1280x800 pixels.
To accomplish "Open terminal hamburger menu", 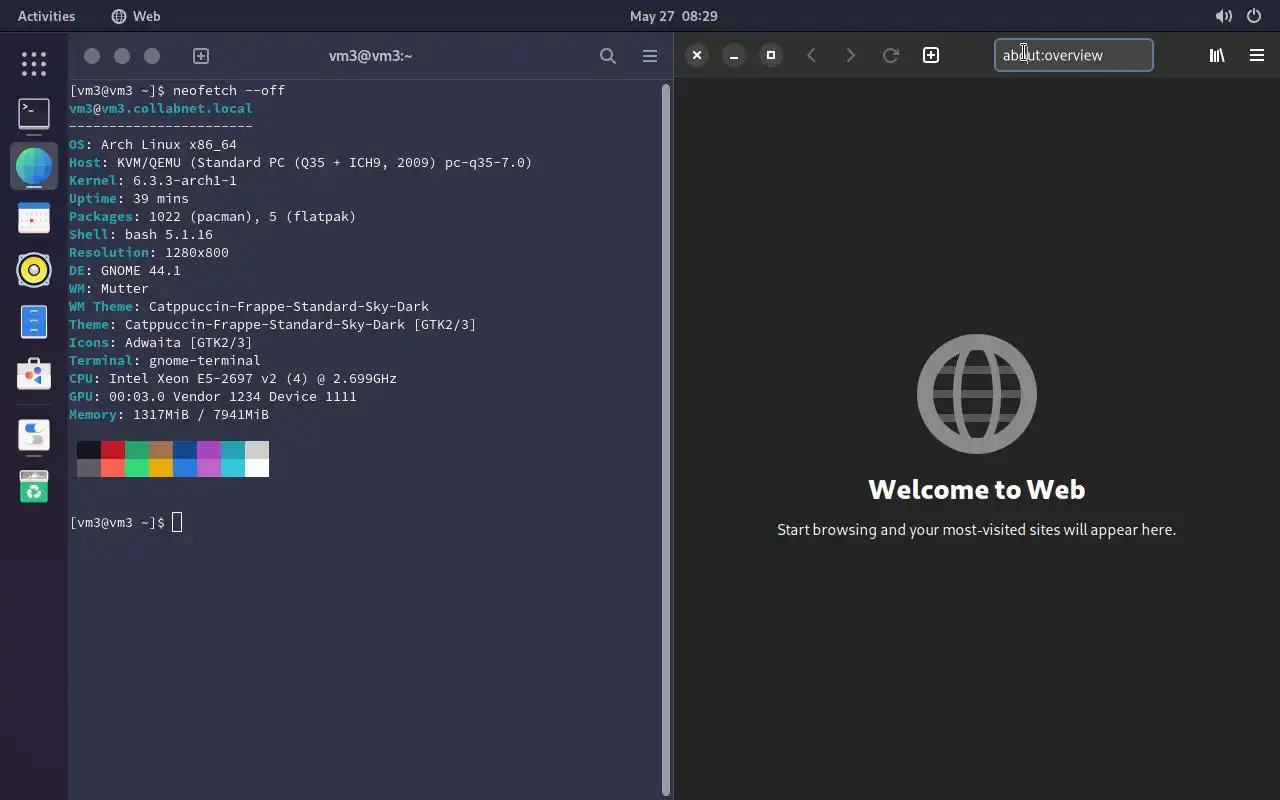I will click(x=650, y=56).
